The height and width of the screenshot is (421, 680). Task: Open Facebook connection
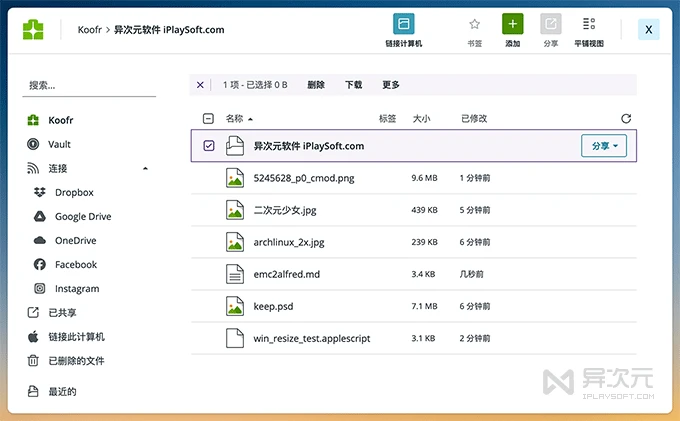[76, 264]
